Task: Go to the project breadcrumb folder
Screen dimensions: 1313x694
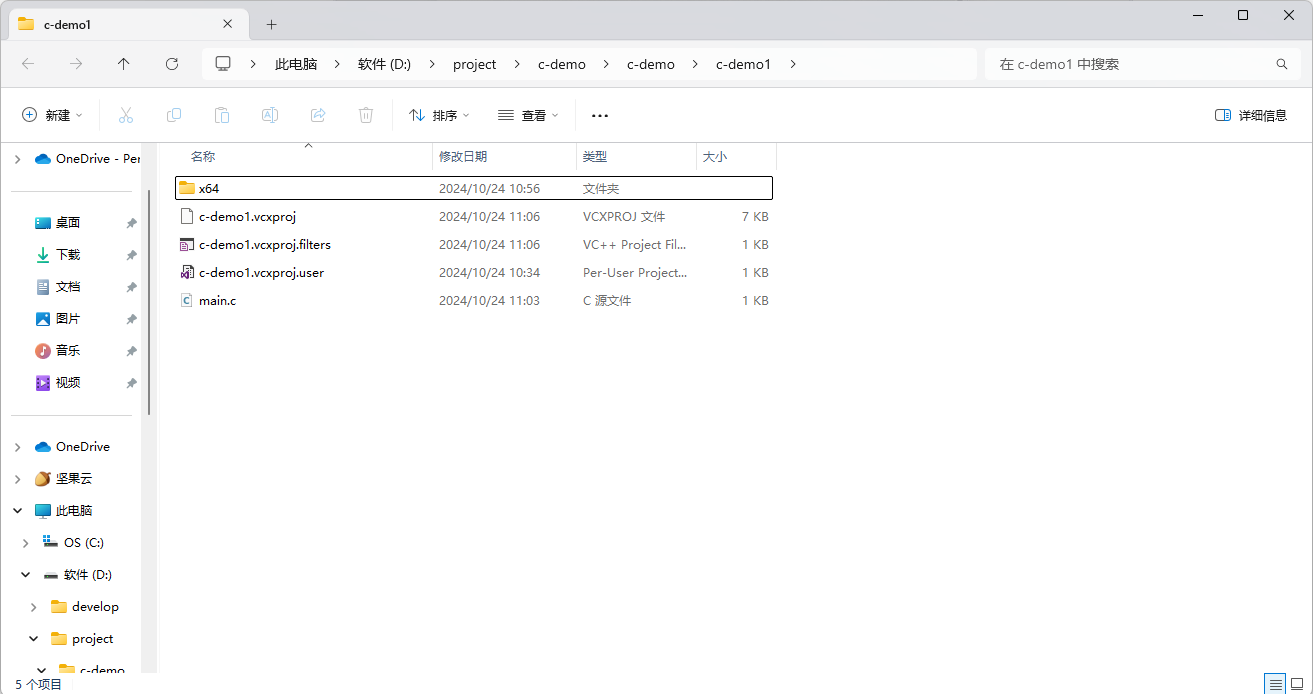Action: 474,63
